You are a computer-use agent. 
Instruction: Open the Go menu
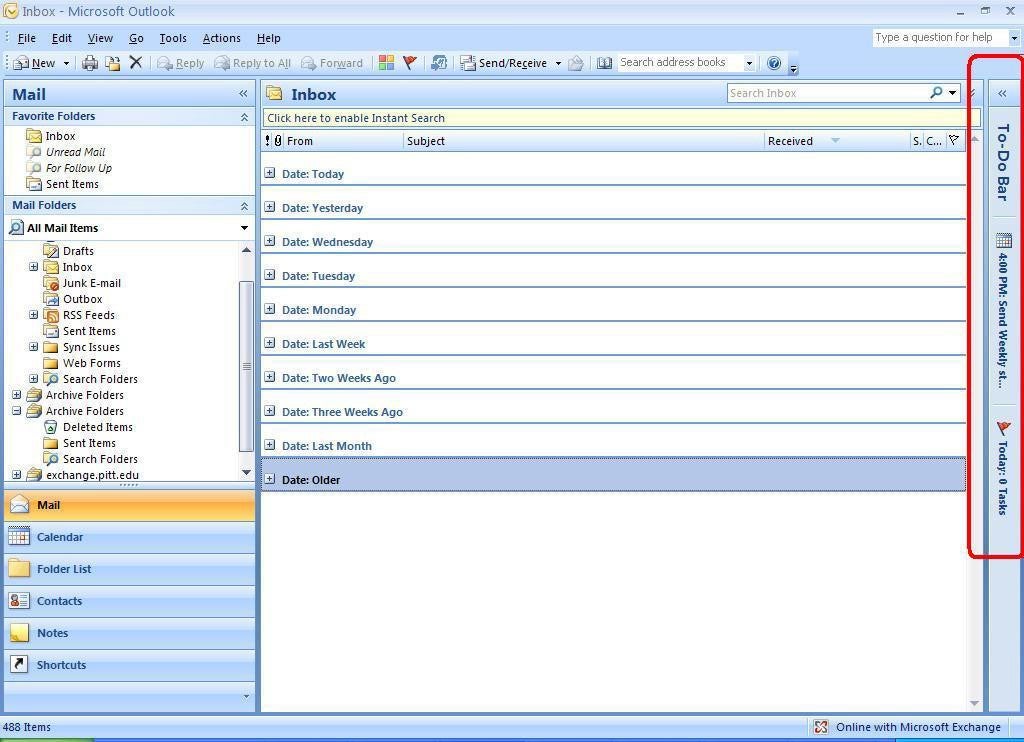point(136,38)
